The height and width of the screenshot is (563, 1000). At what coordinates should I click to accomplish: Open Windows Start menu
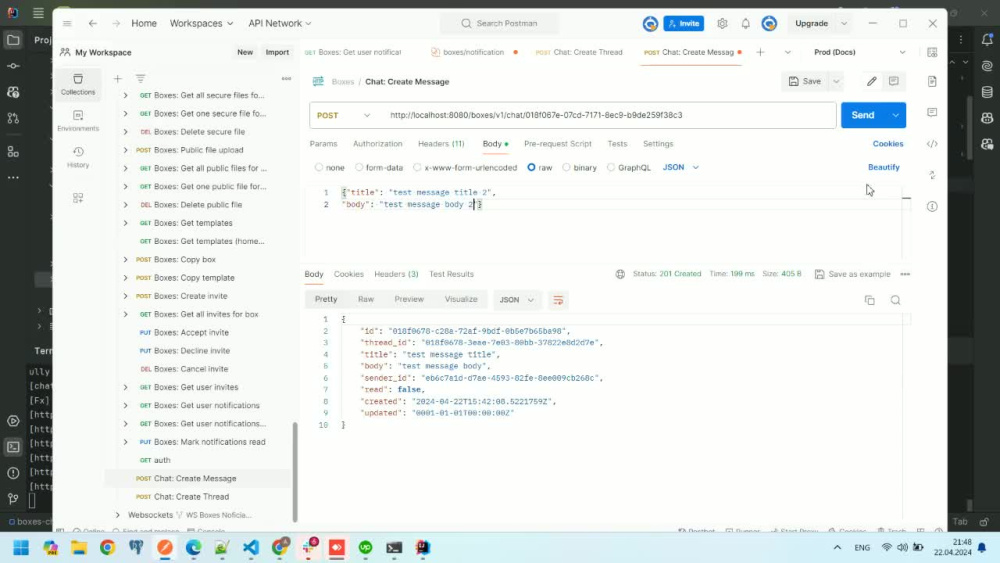tap(21, 547)
